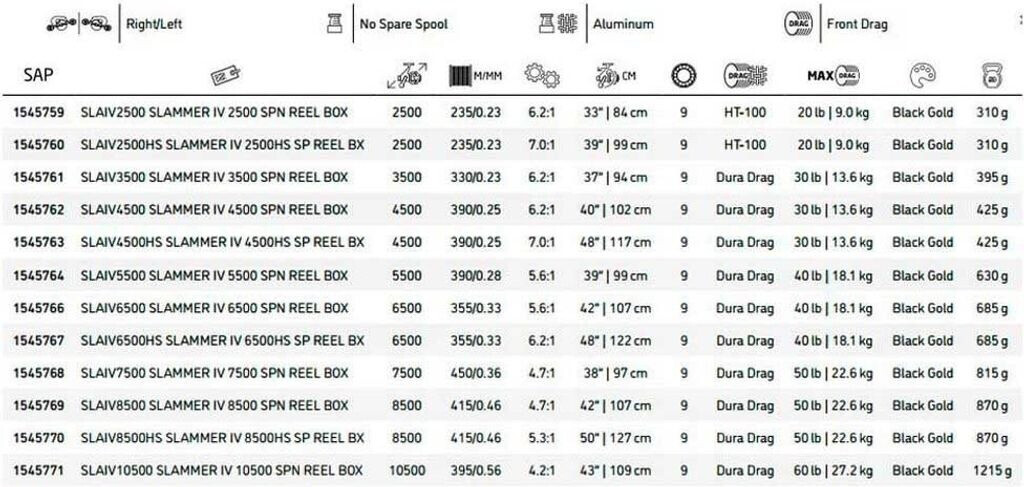The width and height of the screenshot is (1024, 487).
Task: Click the color palette column icon
Action: 922,76
